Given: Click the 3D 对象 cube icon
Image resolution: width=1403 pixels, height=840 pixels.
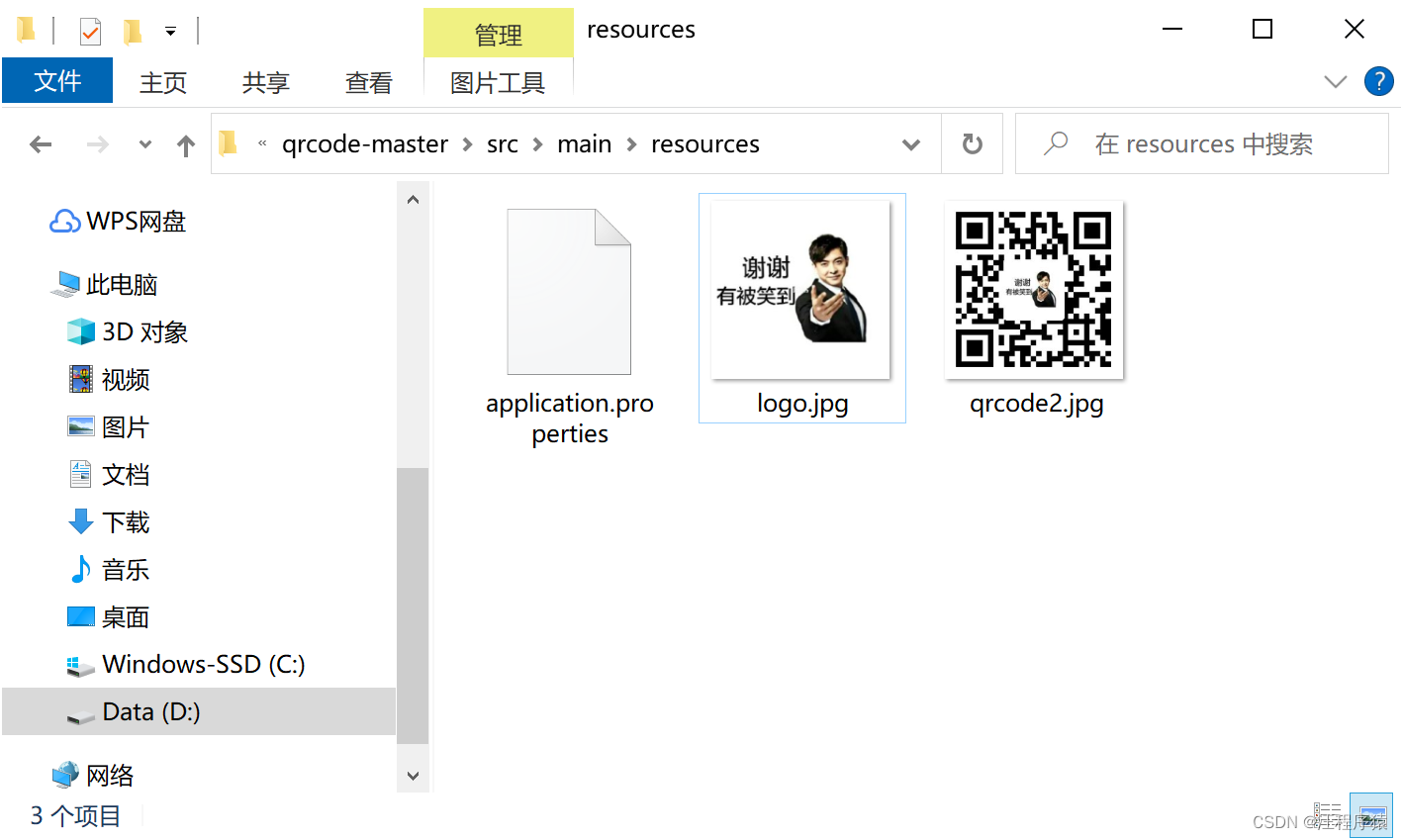Looking at the screenshot, I should click(x=81, y=332).
